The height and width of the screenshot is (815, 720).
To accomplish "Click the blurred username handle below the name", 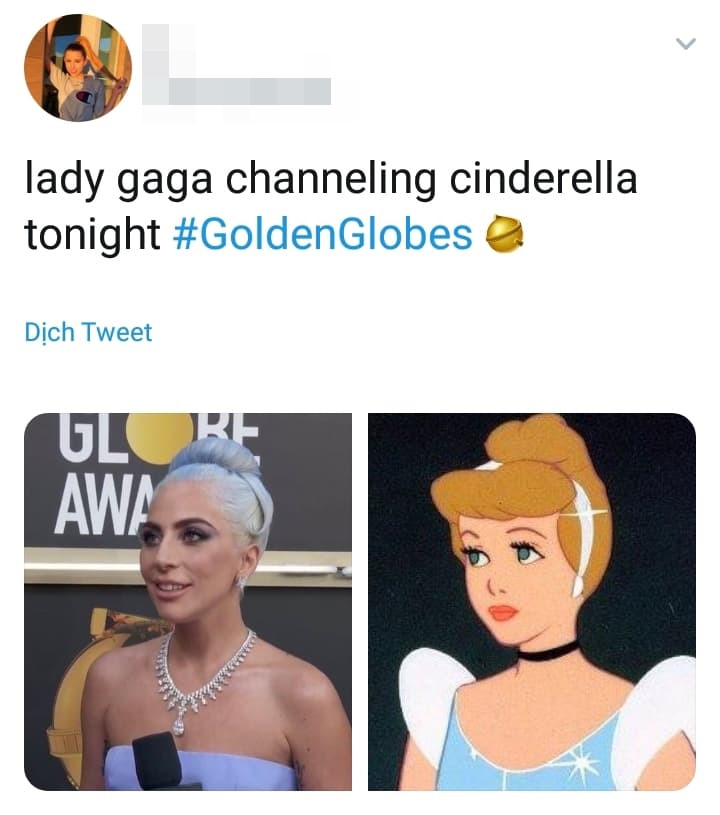I will 250,92.
